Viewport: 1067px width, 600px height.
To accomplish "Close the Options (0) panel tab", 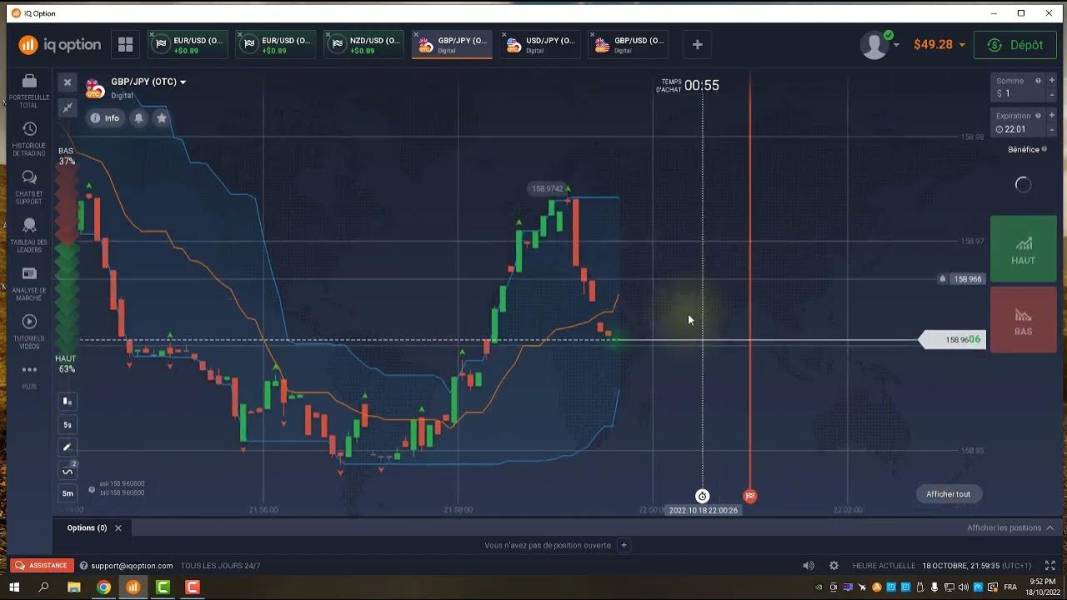I will coord(118,528).
